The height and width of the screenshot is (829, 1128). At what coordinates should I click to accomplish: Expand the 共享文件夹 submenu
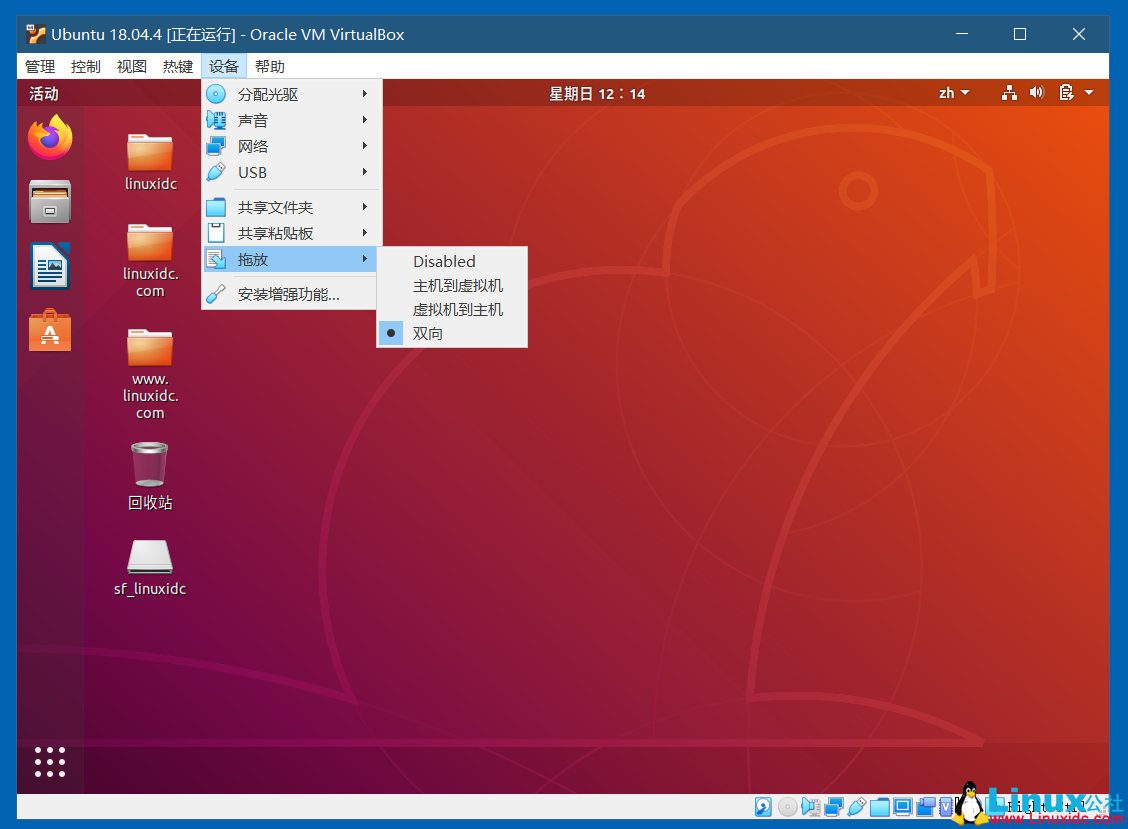[275, 207]
